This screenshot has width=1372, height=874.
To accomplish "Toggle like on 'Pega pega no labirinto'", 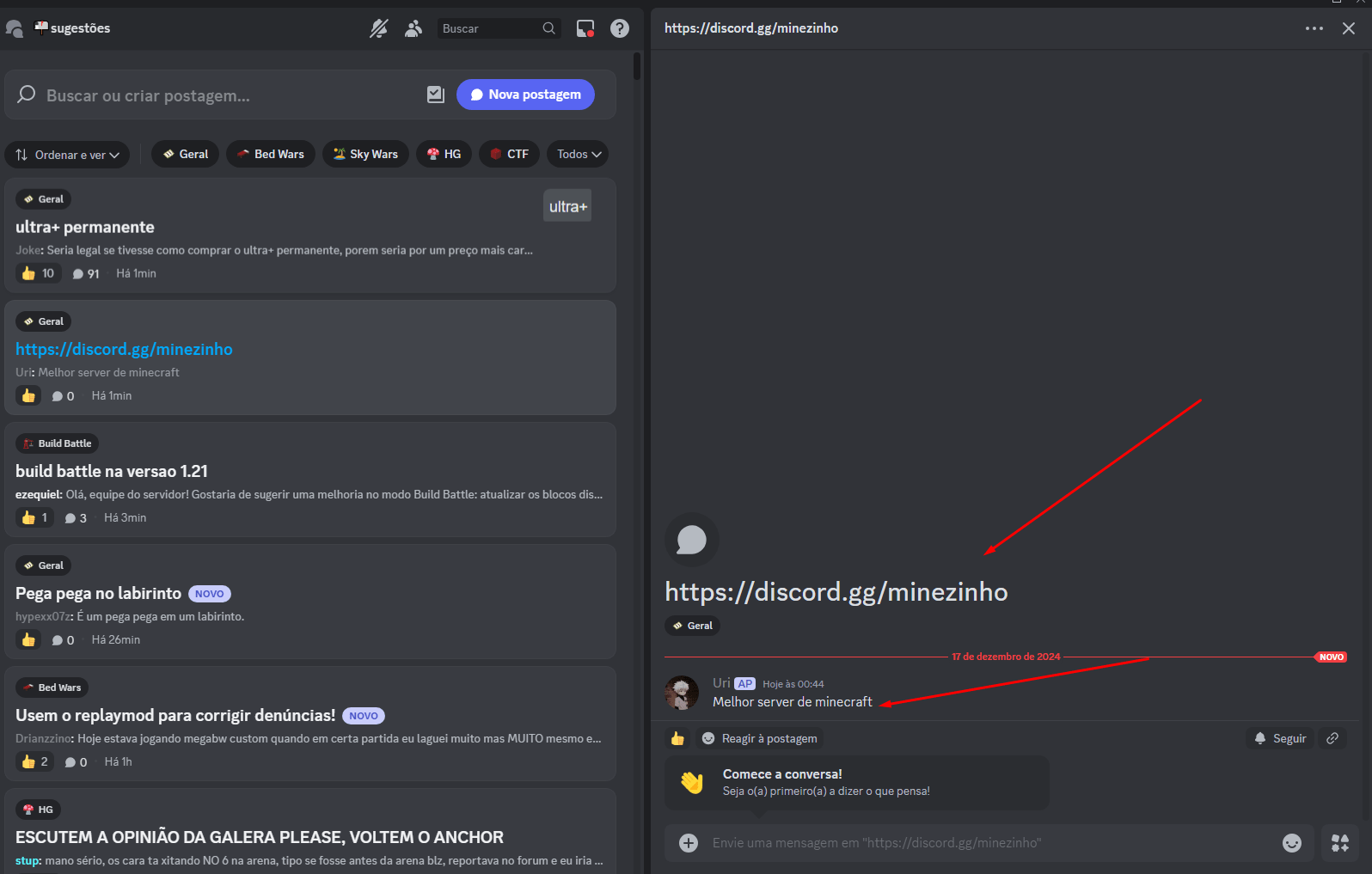I will tap(28, 639).
